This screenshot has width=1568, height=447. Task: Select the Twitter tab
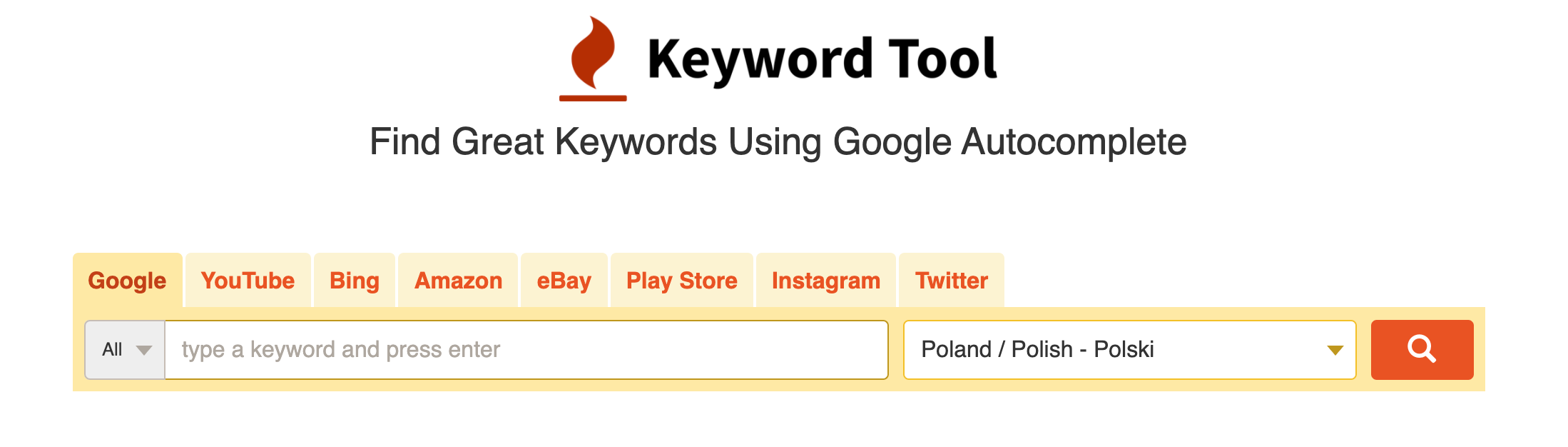[951, 280]
